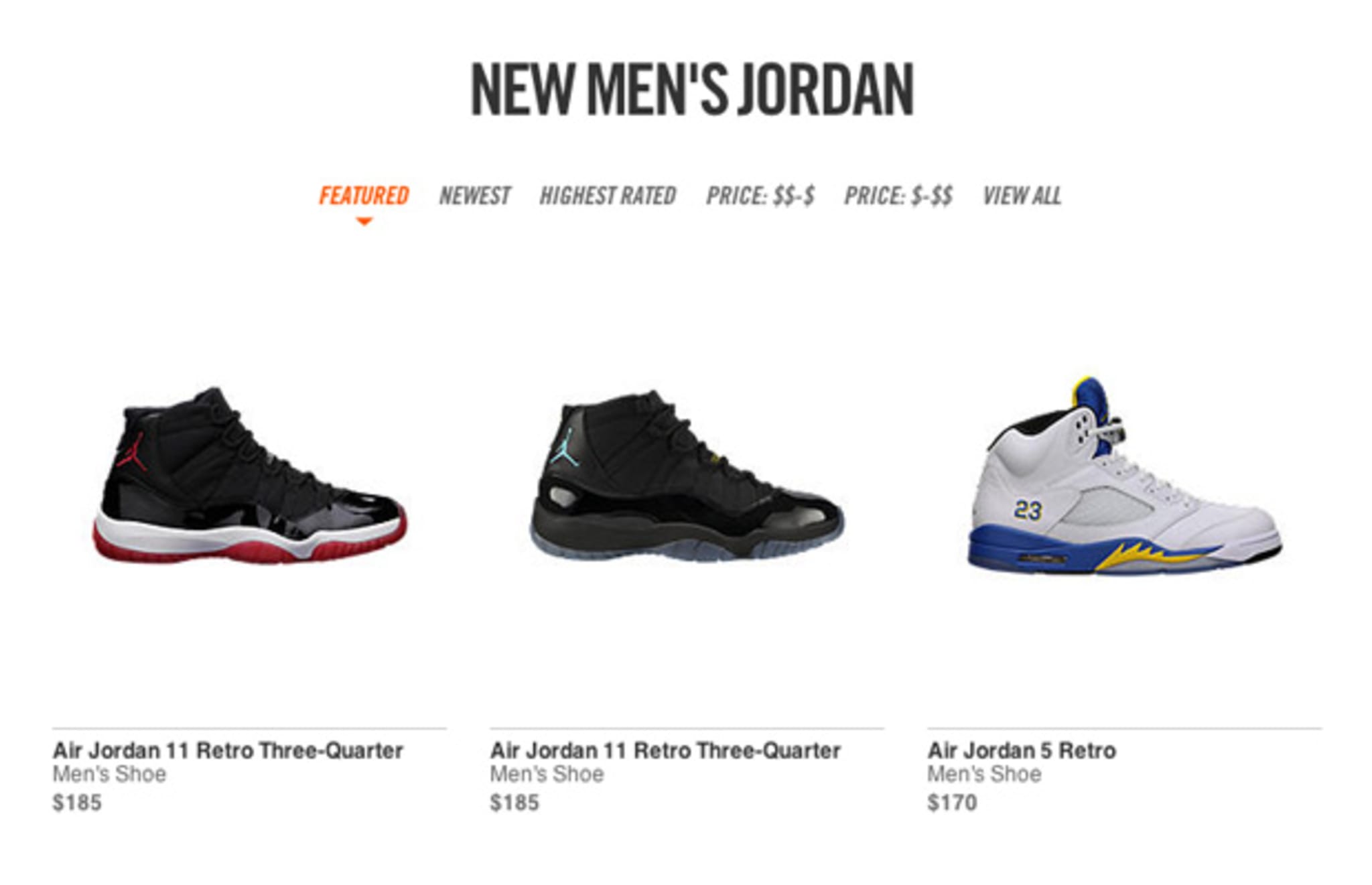
Task: Sort by Highest Rated
Action: 608,196
